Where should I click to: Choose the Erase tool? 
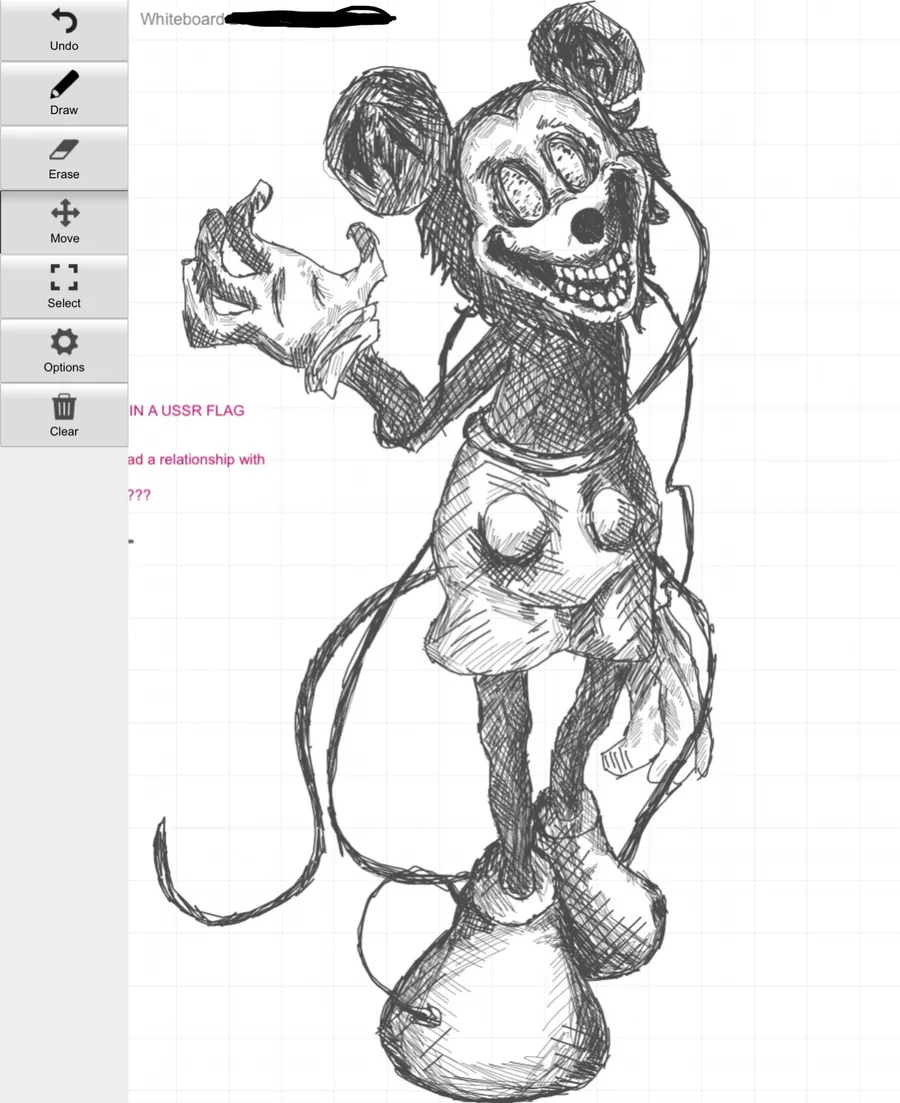point(64,159)
